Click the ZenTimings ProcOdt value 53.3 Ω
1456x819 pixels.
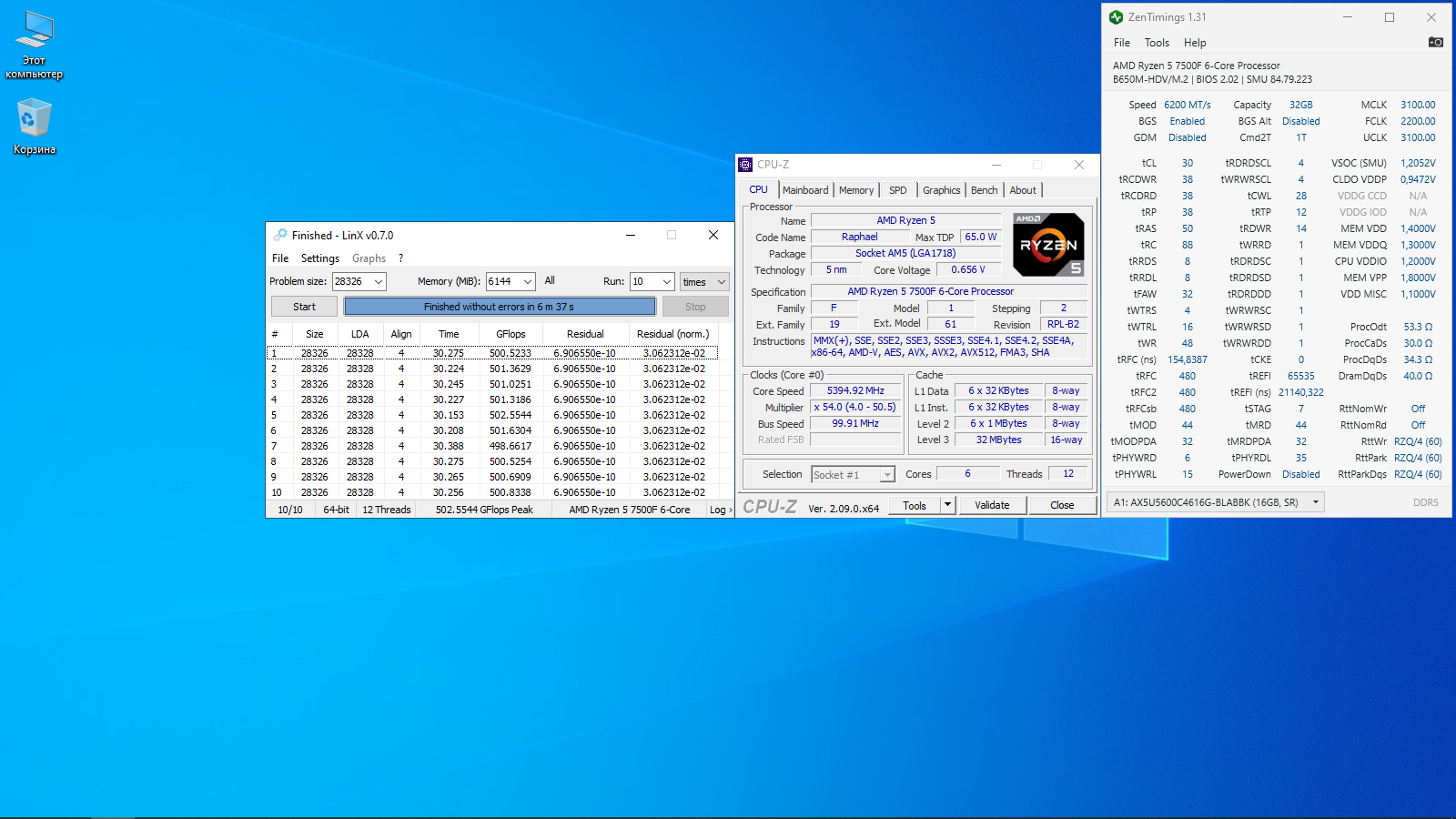click(x=1418, y=327)
